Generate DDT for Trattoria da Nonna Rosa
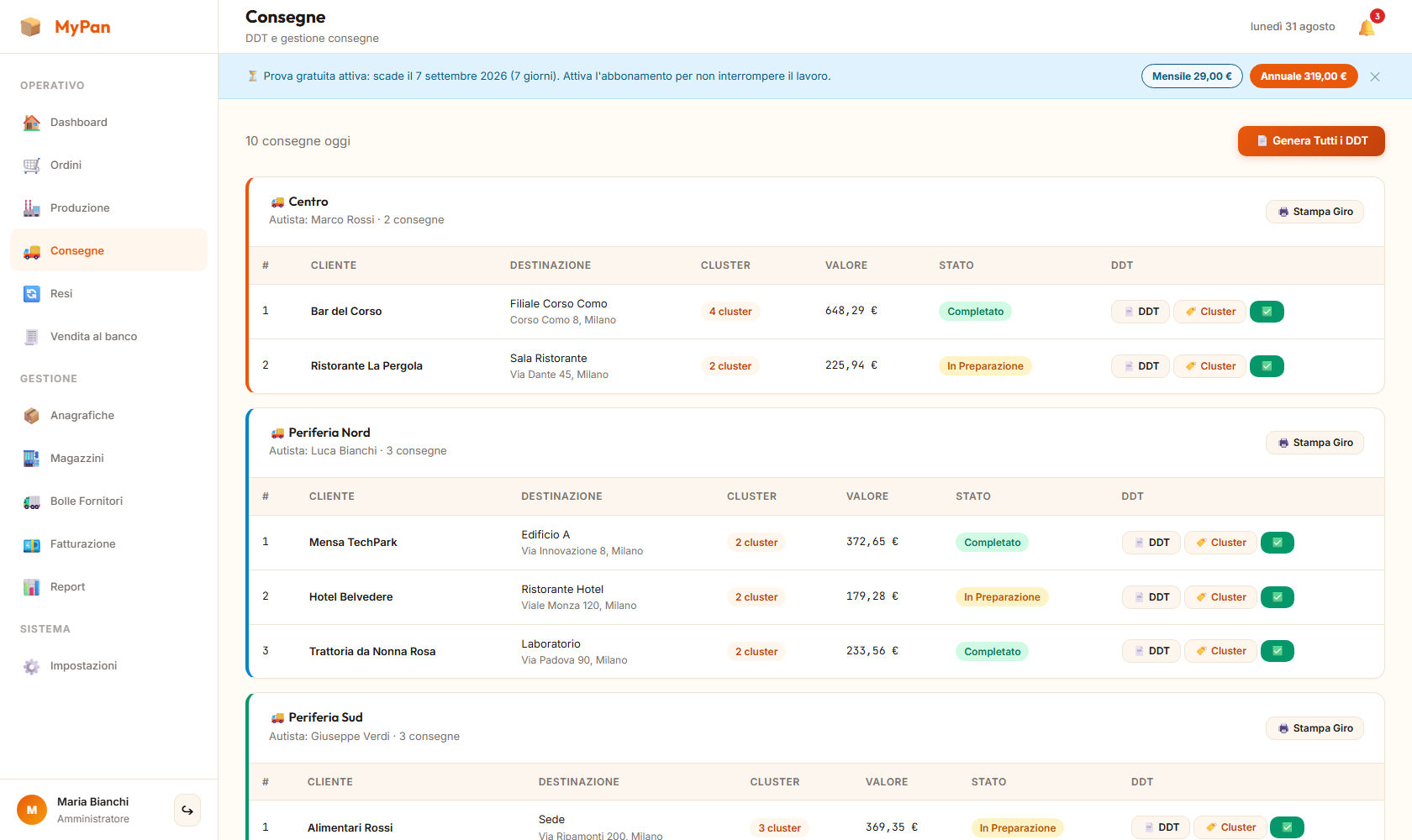 pos(1151,651)
